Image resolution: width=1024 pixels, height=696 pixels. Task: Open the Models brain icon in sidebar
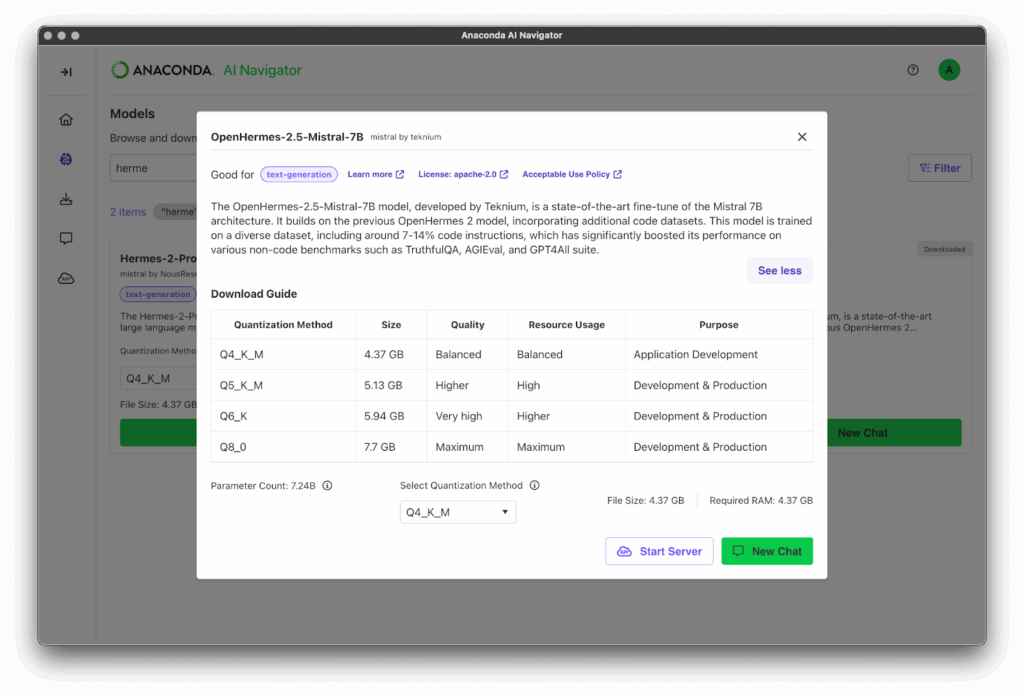click(x=66, y=159)
